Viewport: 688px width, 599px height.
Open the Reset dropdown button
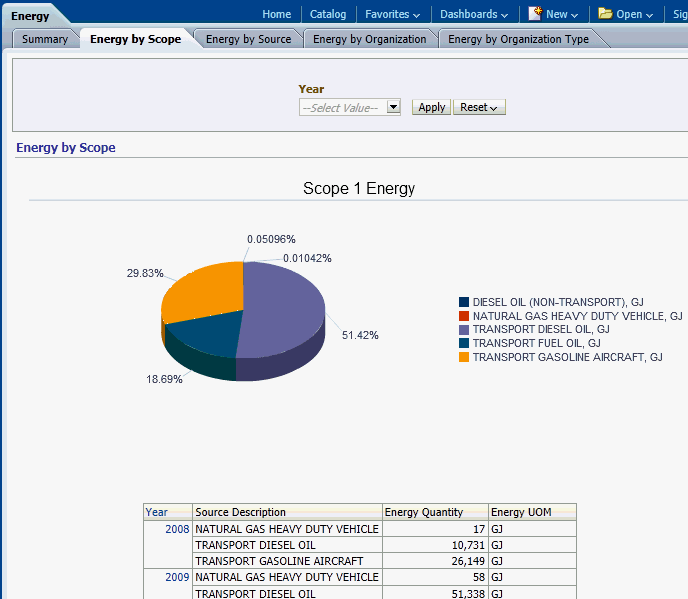coord(479,107)
